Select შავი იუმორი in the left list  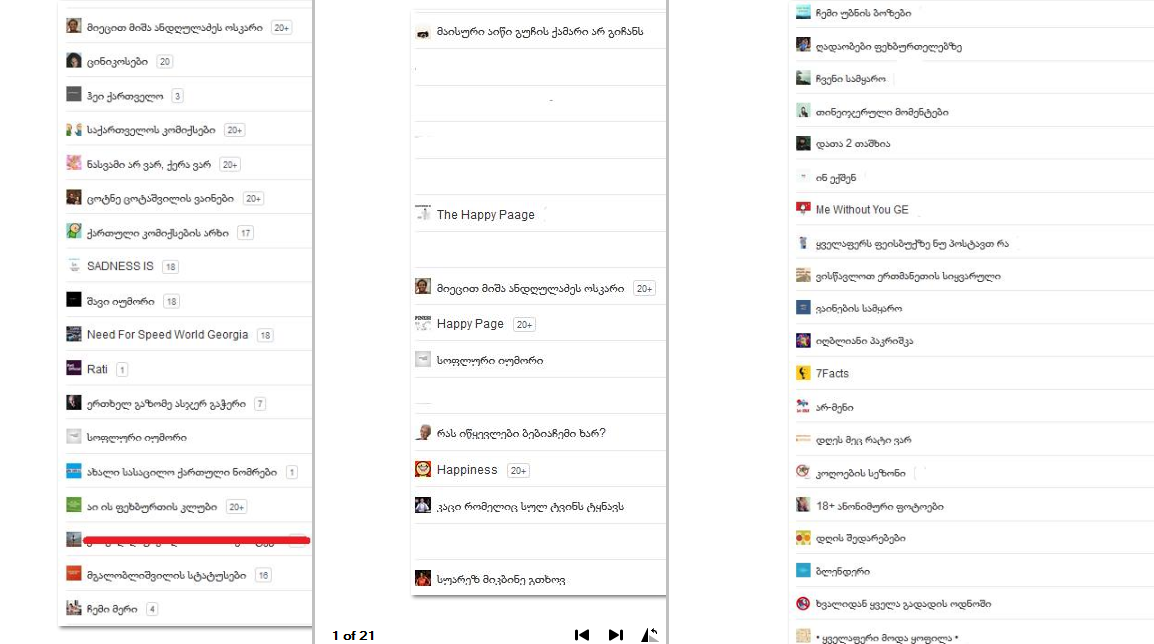pyautogui.click(x=121, y=301)
